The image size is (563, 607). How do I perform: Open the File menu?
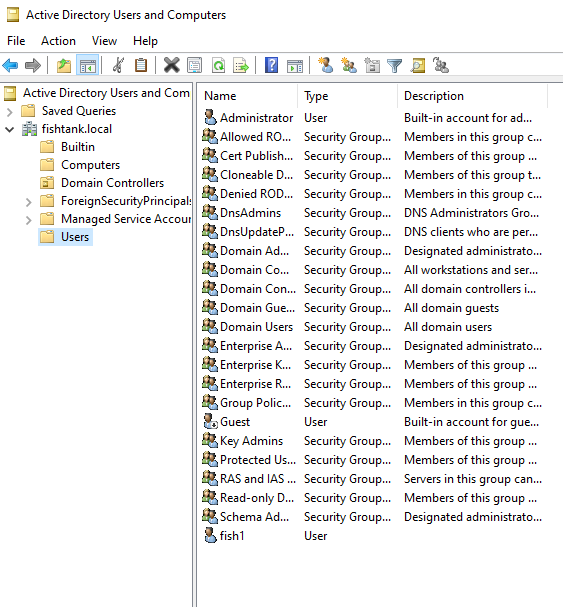pos(16,41)
